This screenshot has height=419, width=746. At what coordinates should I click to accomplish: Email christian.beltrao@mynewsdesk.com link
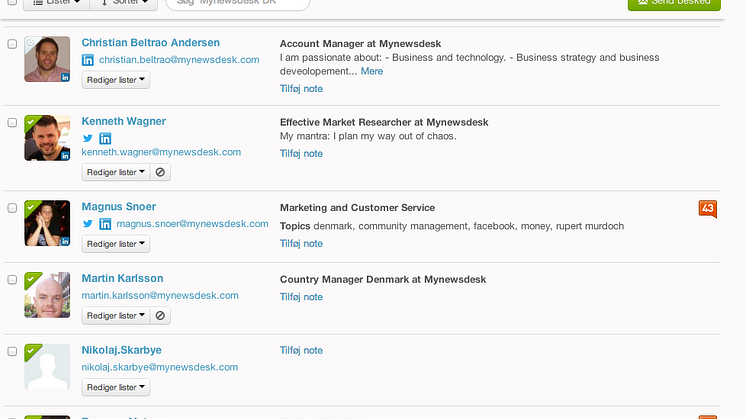179,60
